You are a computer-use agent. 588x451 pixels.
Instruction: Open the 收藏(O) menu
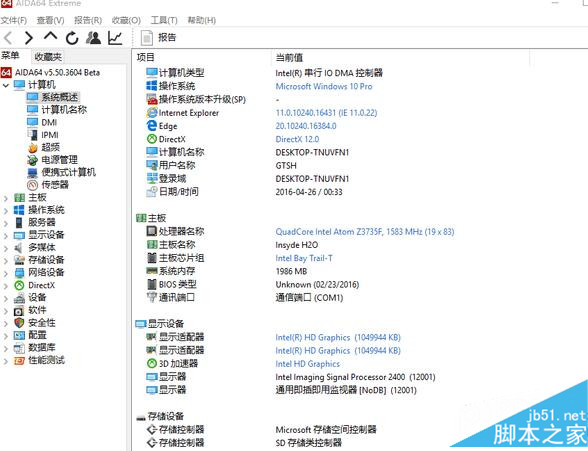(126, 20)
